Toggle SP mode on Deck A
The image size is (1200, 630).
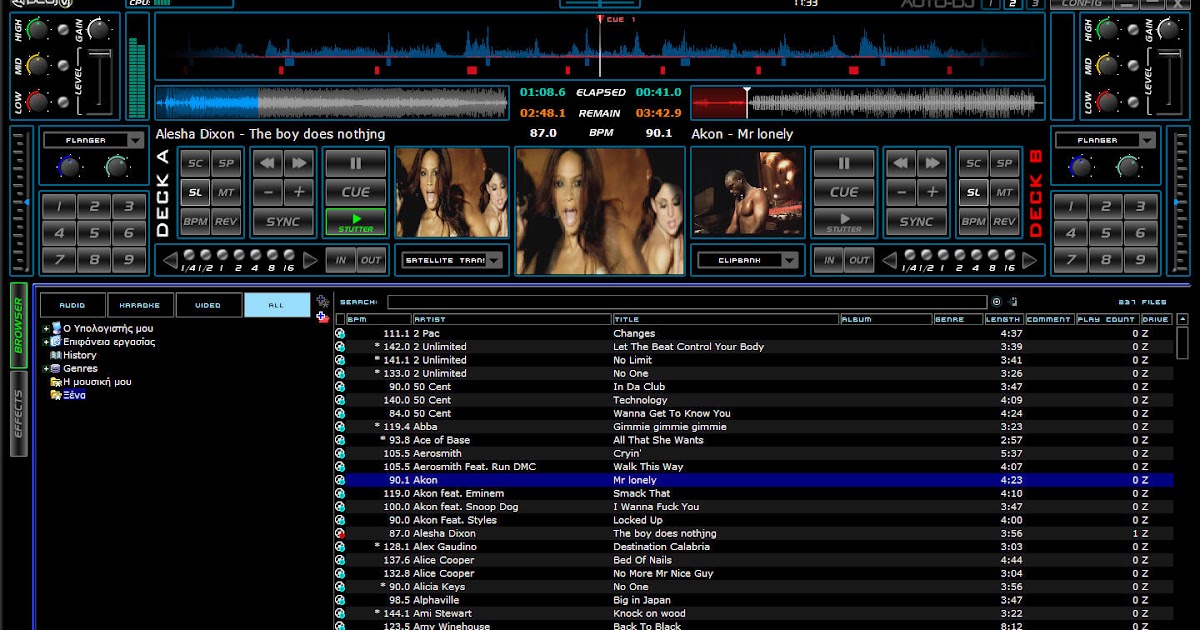226,163
